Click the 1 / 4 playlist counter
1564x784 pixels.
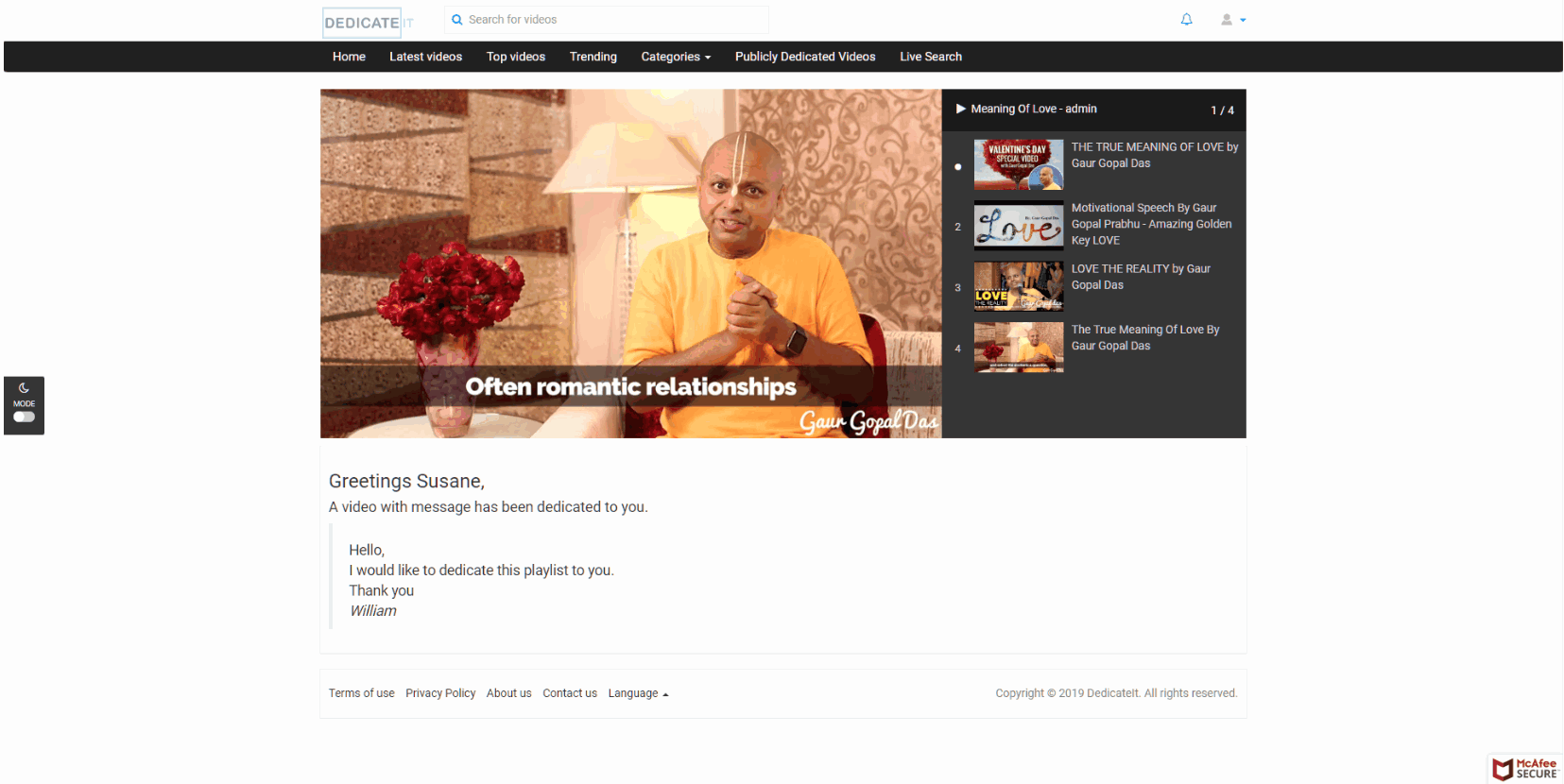pos(1222,111)
